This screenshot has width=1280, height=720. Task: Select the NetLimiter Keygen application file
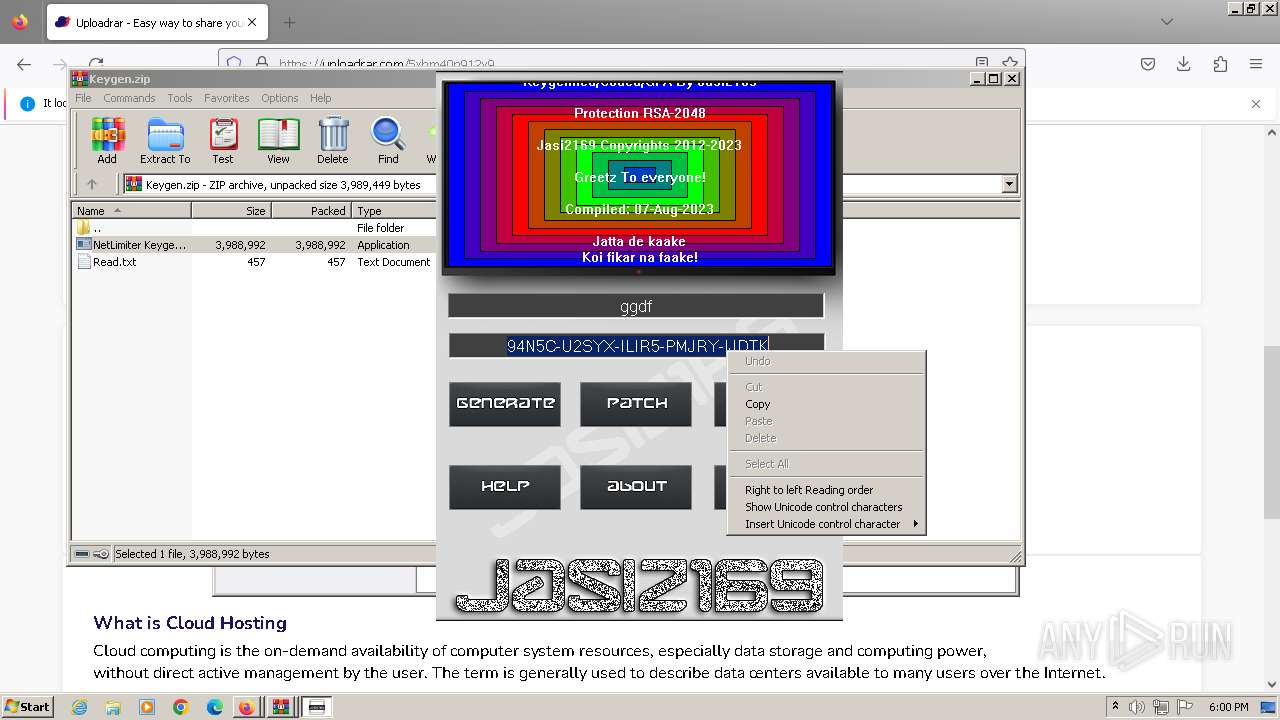[254, 245]
